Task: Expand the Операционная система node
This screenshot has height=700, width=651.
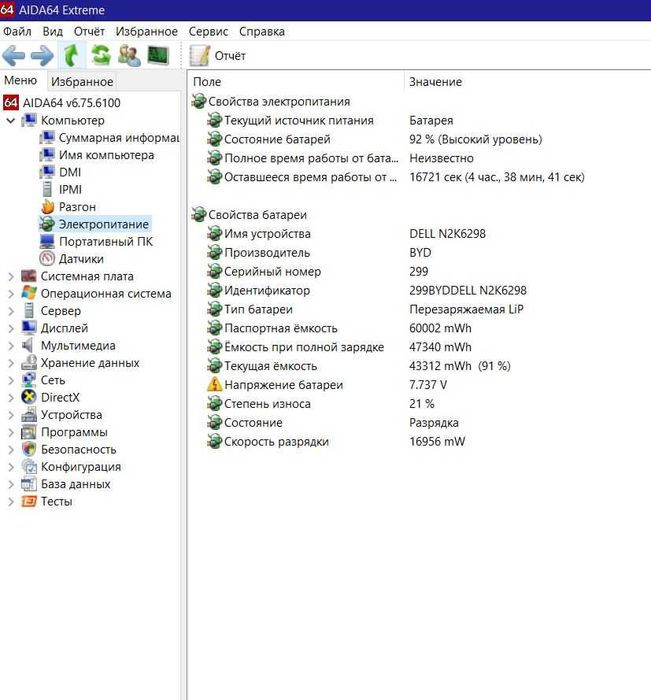Action: [11, 294]
